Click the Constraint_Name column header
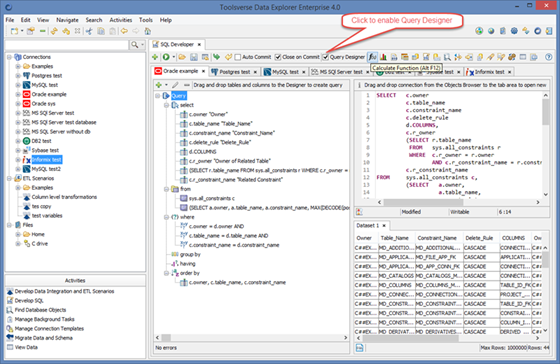This screenshot has height=364, width=560. click(x=437, y=238)
